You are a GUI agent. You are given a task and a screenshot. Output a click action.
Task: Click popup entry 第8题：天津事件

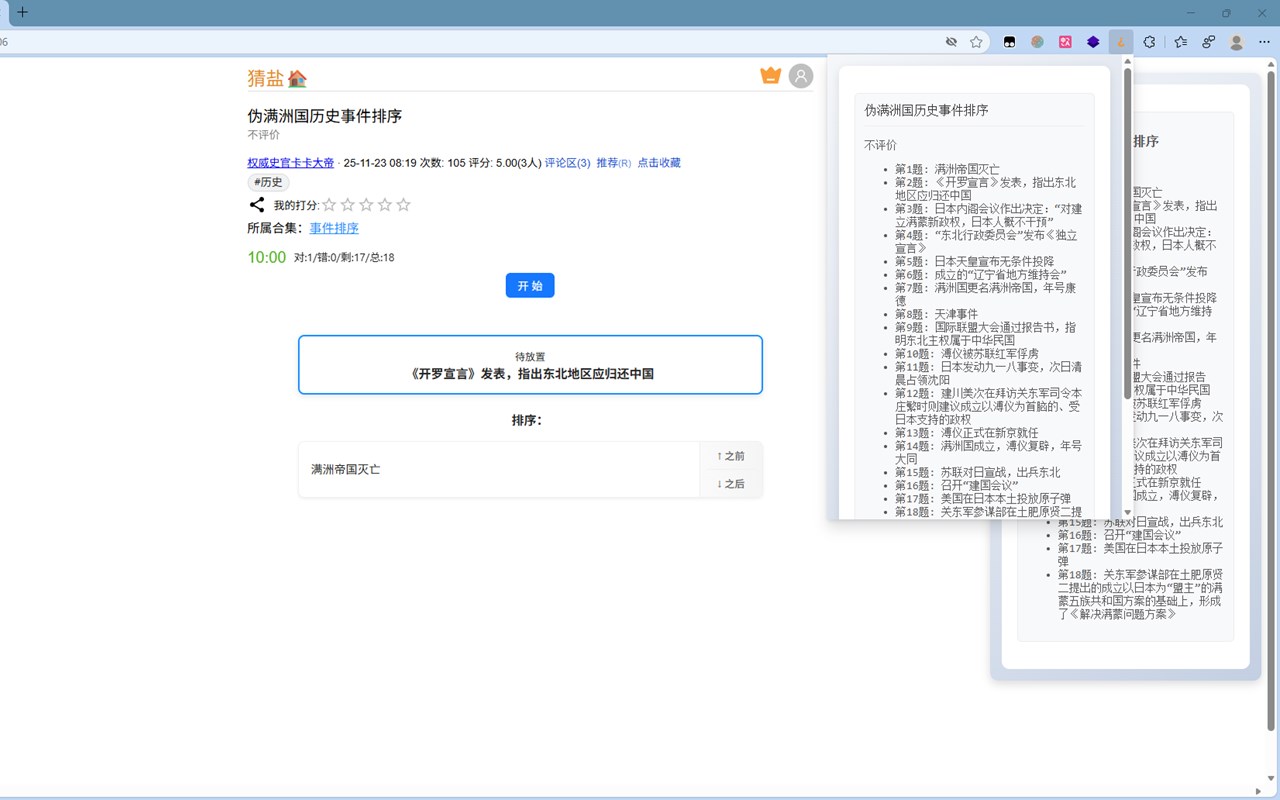coord(936,314)
